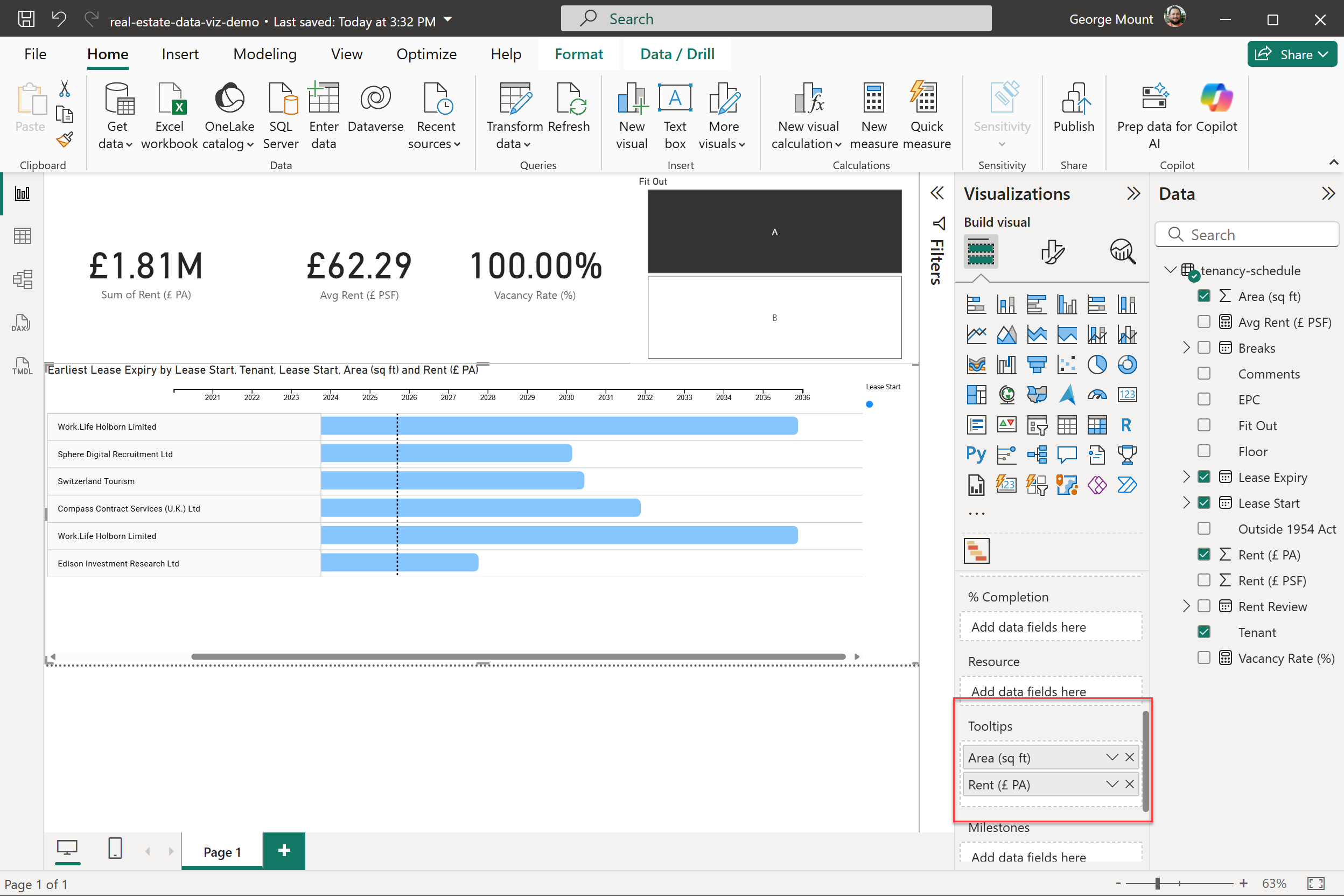Open the DAX query view
The image size is (1344, 896).
(22, 323)
